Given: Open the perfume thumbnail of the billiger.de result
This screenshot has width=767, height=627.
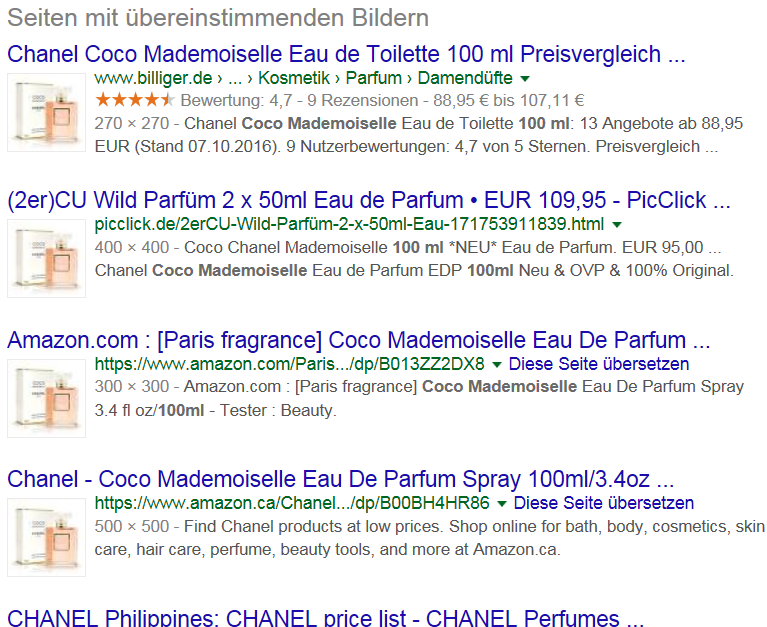Looking at the screenshot, I should (46, 112).
